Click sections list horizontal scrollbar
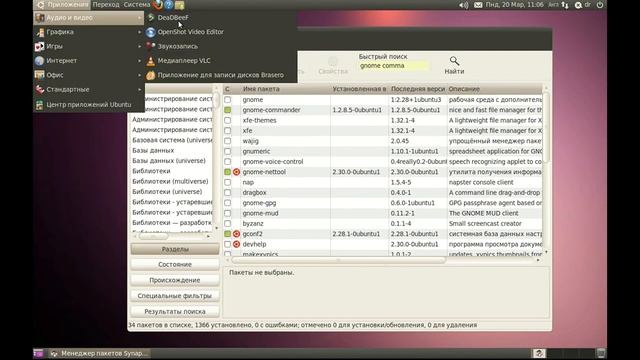The height and width of the screenshot is (360, 640). pos(153,236)
